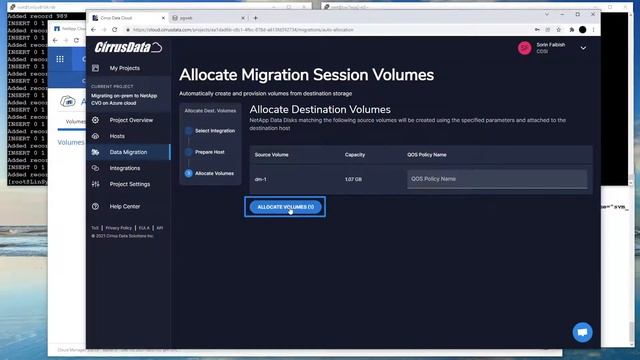Click the current project name text
The image size is (640, 360).
[124, 99]
